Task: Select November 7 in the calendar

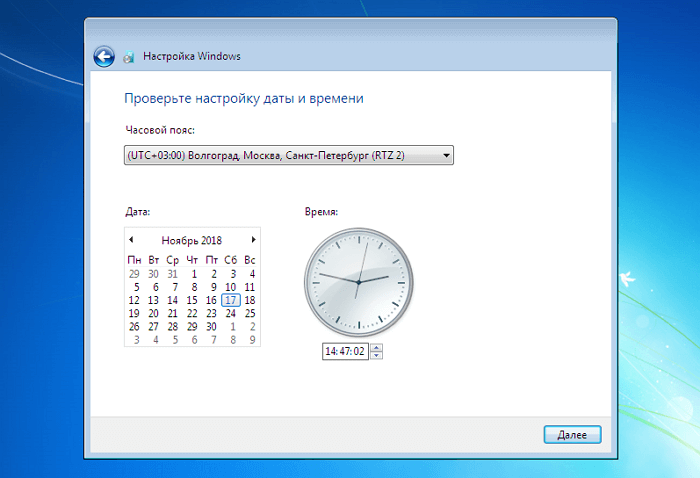Action: coord(173,287)
